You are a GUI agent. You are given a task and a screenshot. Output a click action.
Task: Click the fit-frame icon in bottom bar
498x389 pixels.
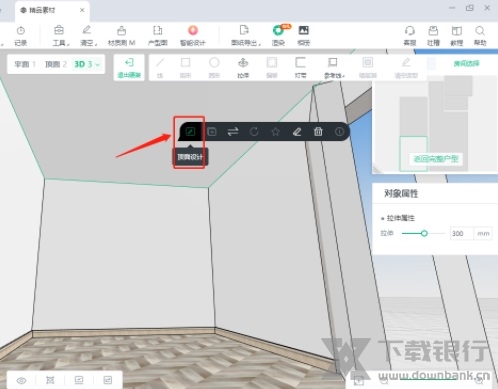(50, 380)
